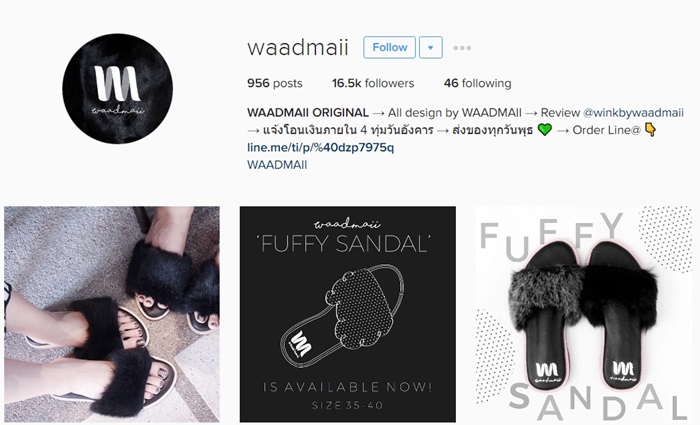Open the line.me/ti/p/%40dzp7975q link

(321, 147)
